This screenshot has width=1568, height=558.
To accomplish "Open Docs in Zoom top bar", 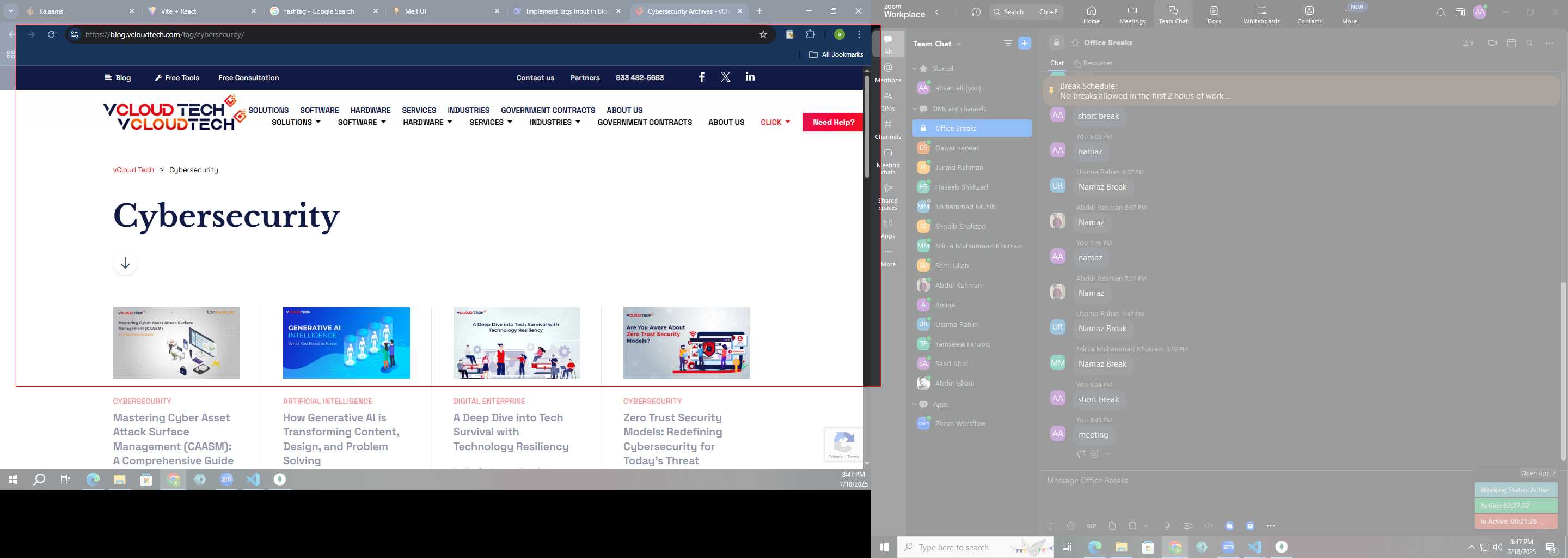I will pyautogui.click(x=1214, y=15).
